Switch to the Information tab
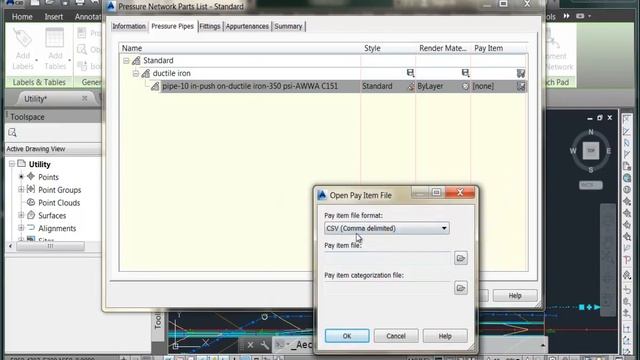Image resolution: width=640 pixels, height=360 pixels. 129,26
